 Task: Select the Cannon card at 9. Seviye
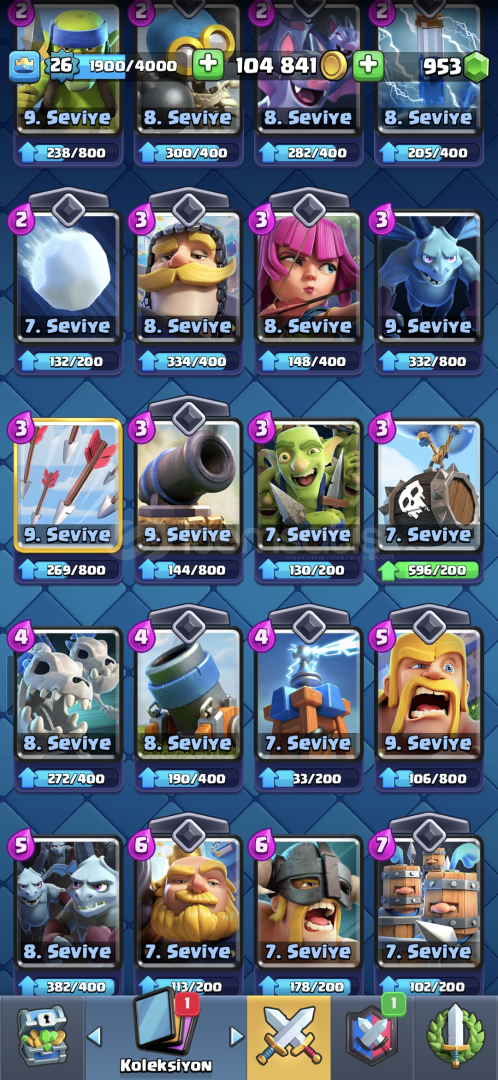click(188, 485)
